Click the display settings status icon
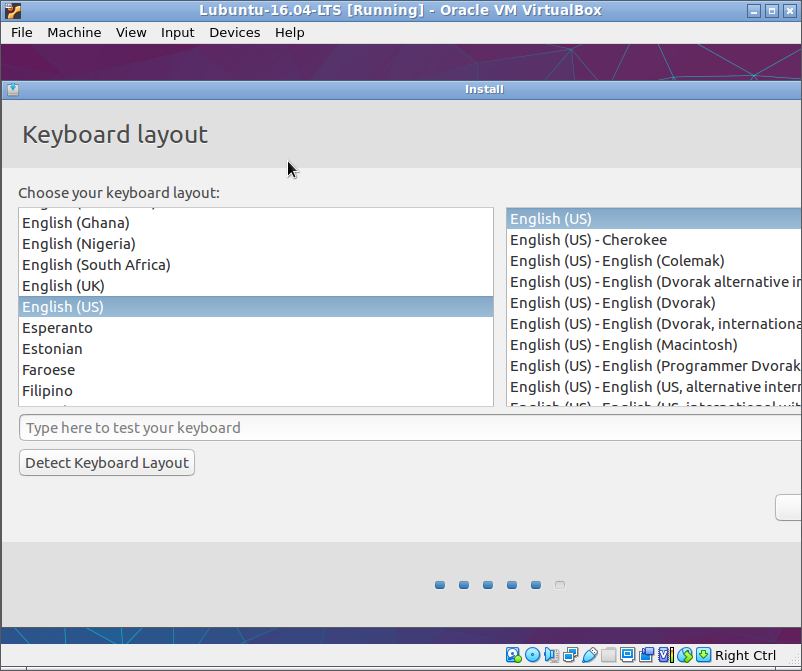Image resolution: width=802 pixels, height=671 pixels. 628,655
